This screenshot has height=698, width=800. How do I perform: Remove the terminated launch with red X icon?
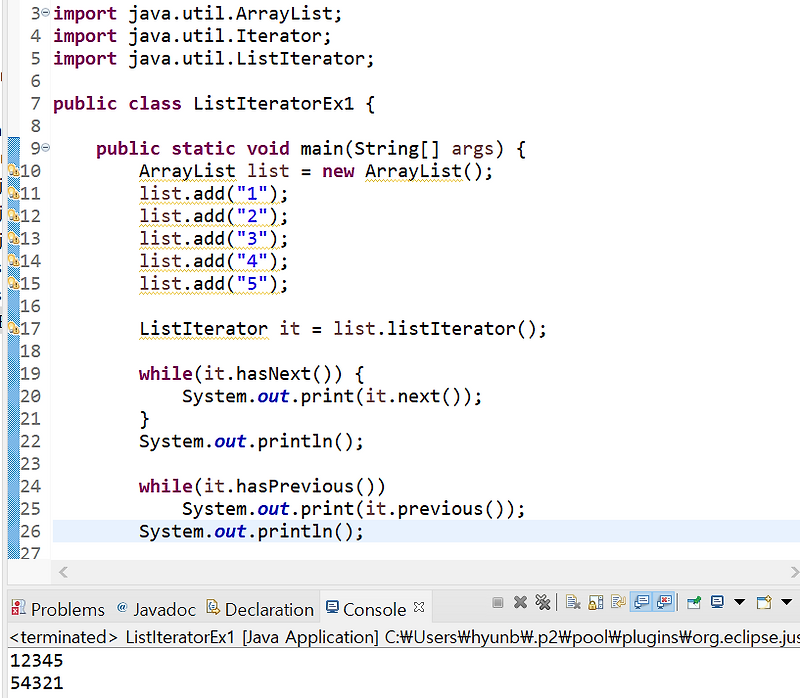coord(520,603)
